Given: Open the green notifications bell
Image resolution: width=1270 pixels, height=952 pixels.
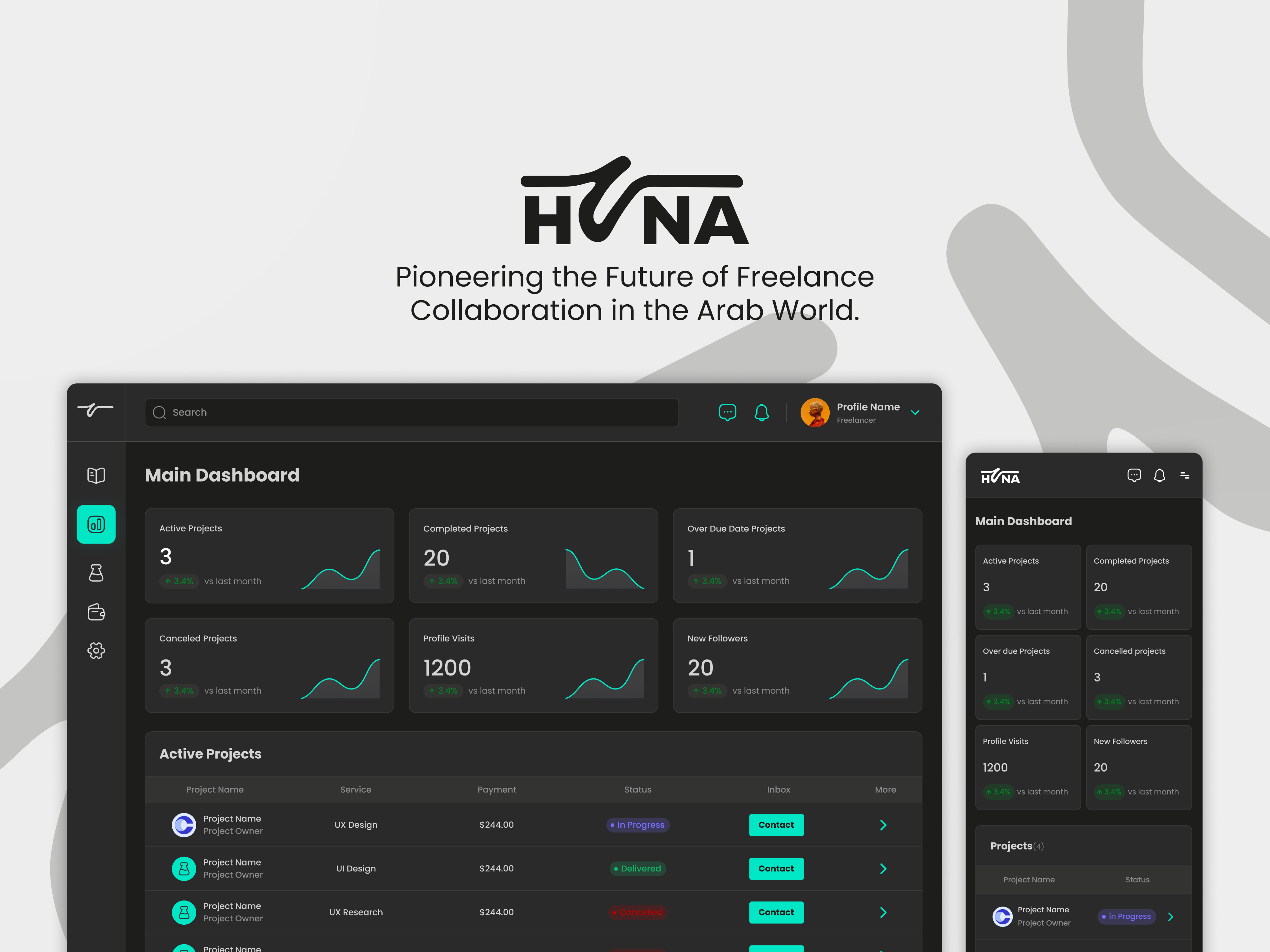Looking at the screenshot, I should pyautogui.click(x=761, y=412).
